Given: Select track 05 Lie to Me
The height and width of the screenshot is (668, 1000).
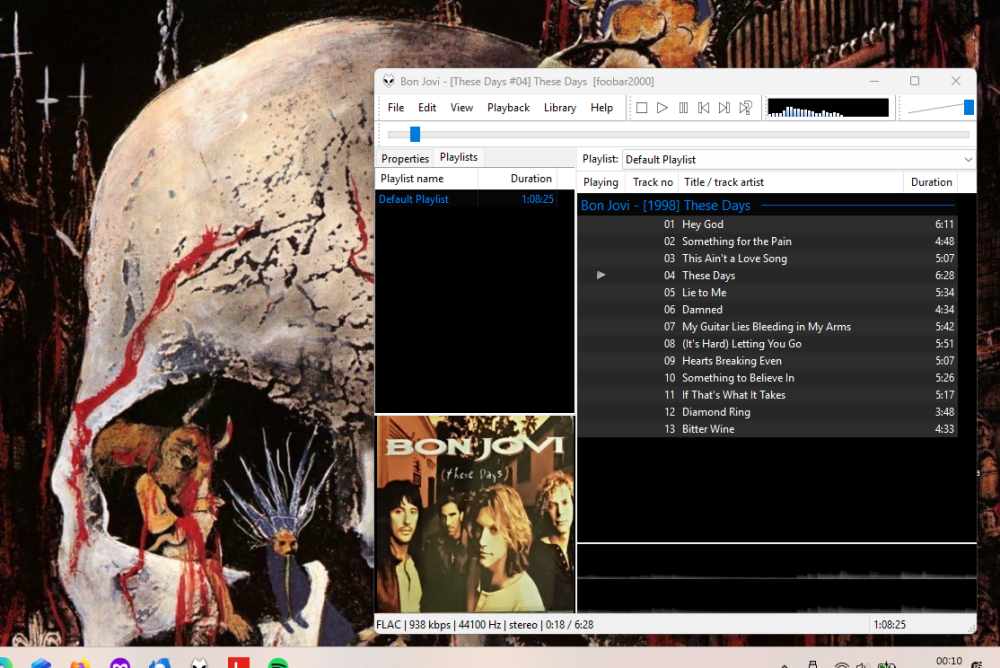Looking at the screenshot, I should coord(767,292).
